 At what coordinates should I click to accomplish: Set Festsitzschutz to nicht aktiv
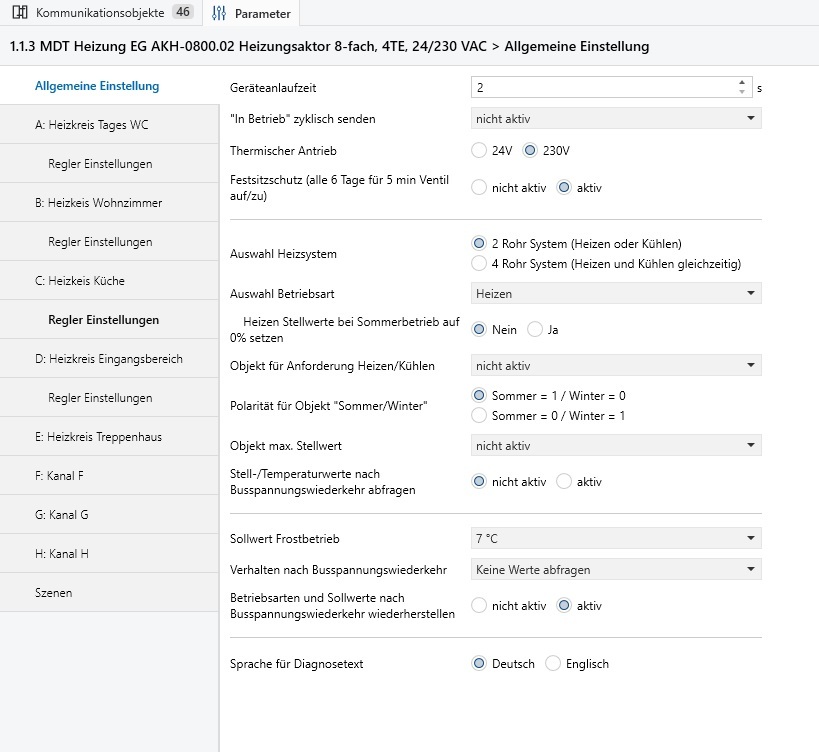[479, 187]
